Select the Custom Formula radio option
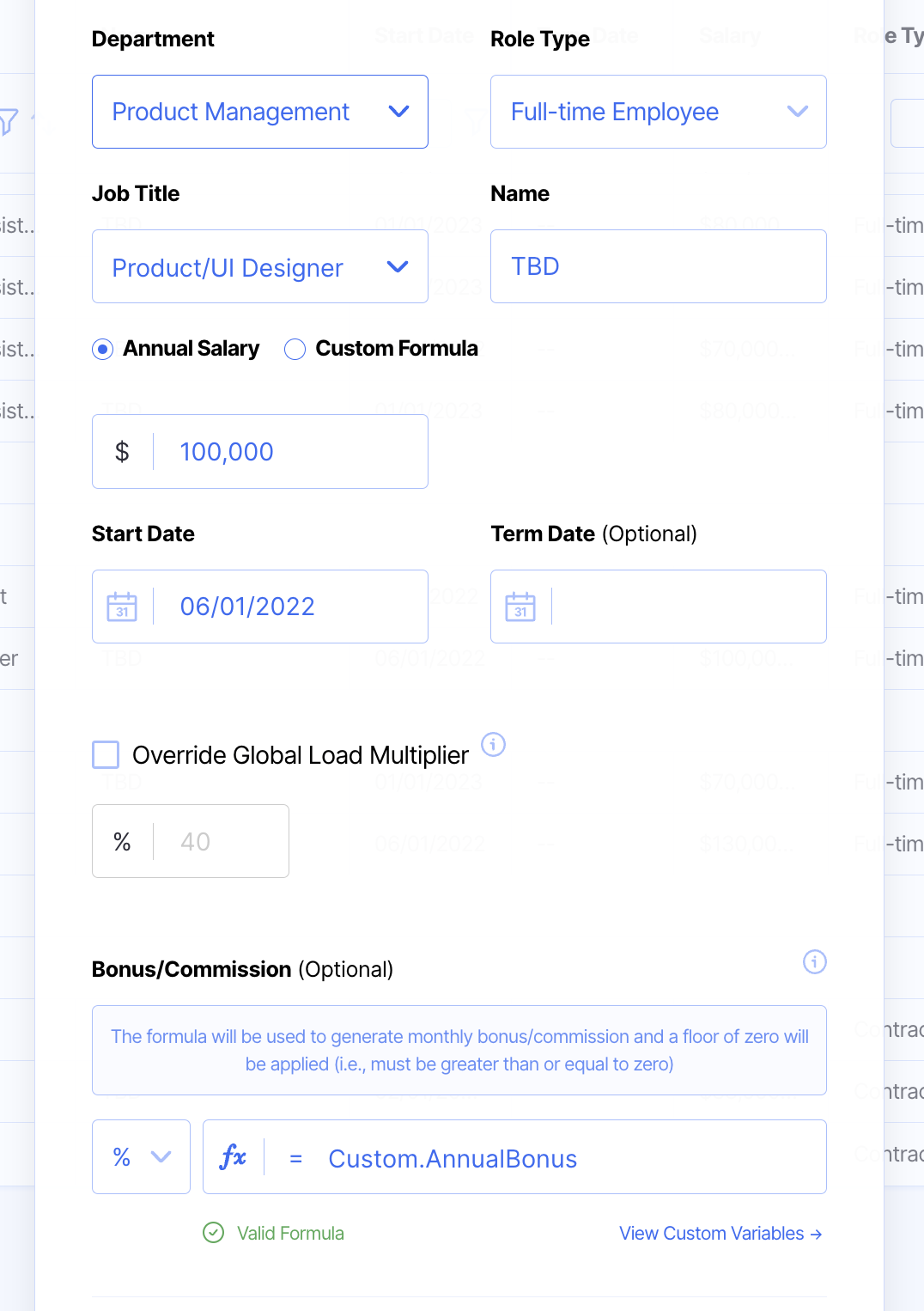The height and width of the screenshot is (1311, 924). [295, 349]
